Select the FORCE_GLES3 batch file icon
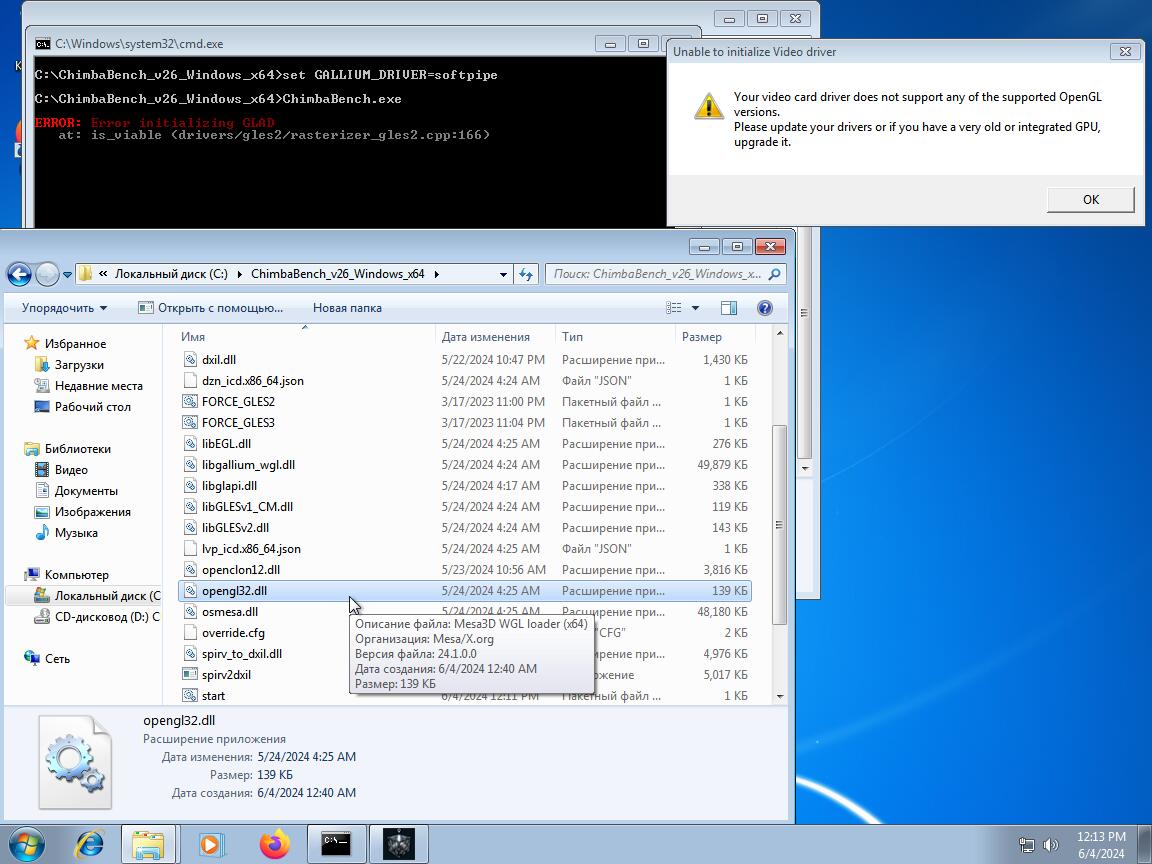 (190, 422)
